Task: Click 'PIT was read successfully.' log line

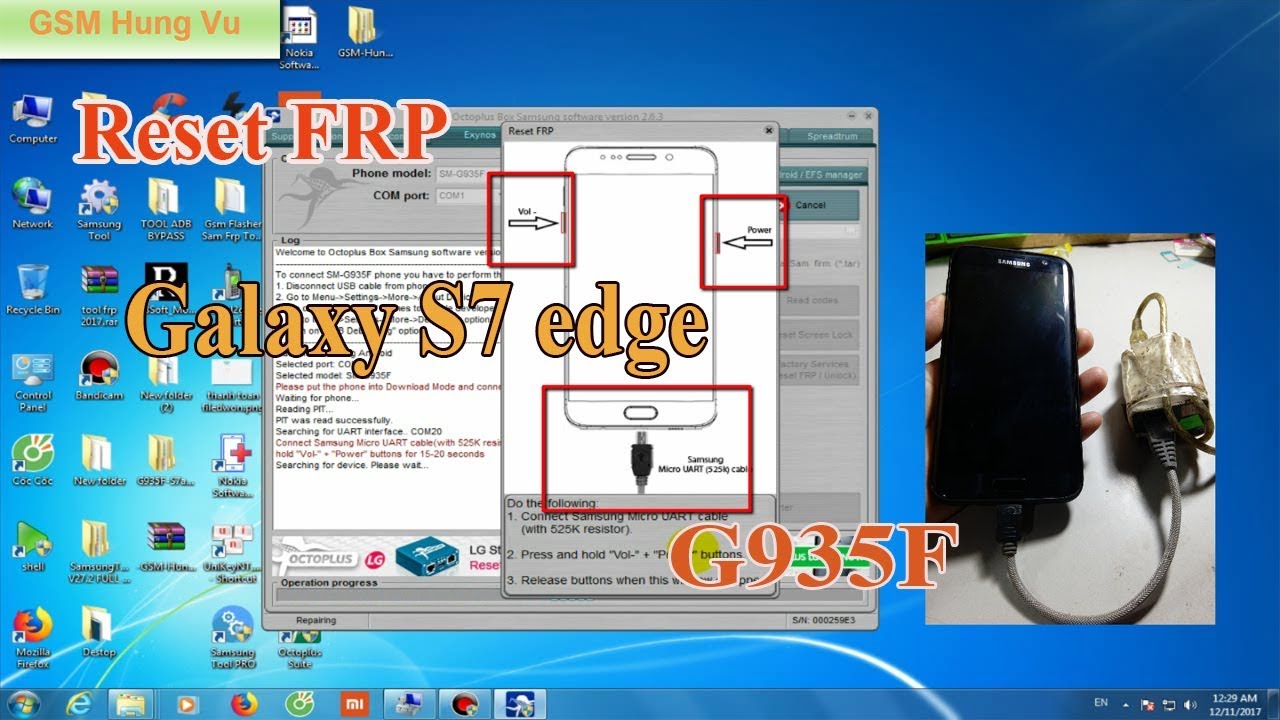Action: pos(335,420)
